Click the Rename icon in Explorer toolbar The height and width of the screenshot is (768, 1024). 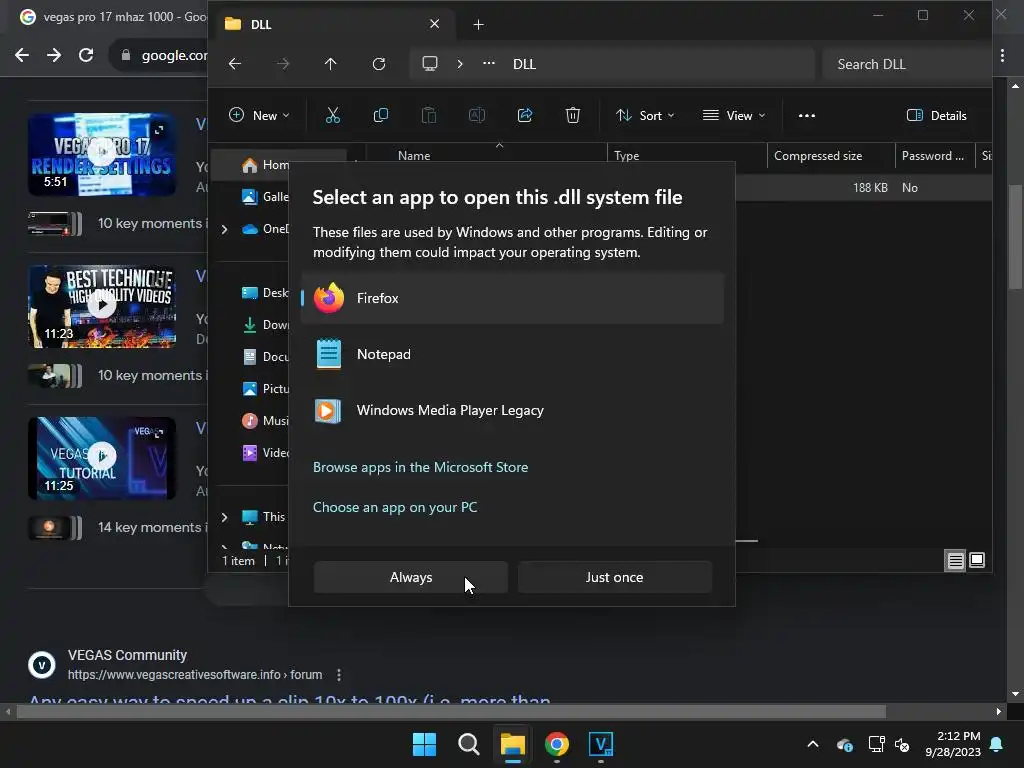(x=477, y=116)
